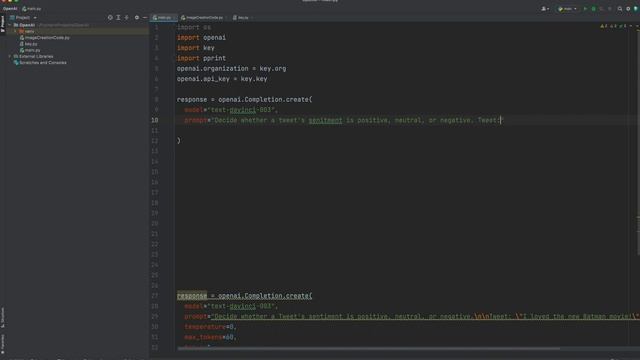Open IDE settings gear in top toolbar
Viewport: 640px width, 360px height.
(x=629, y=9)
